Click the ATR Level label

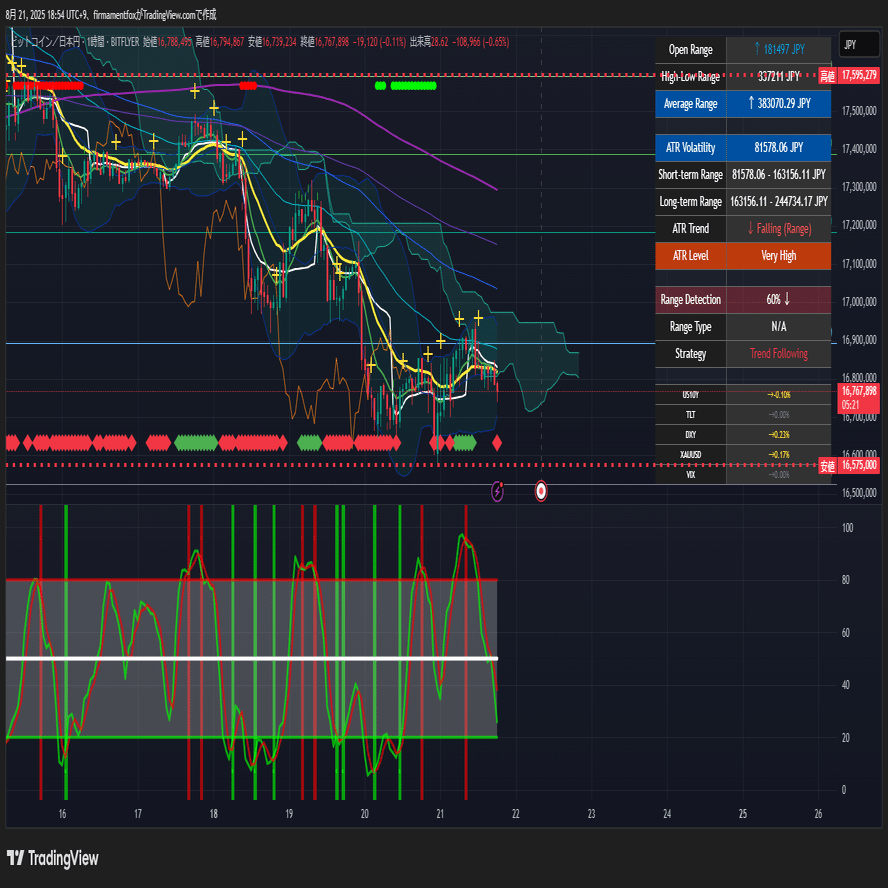pyautogui.click(x=690, y=256)
